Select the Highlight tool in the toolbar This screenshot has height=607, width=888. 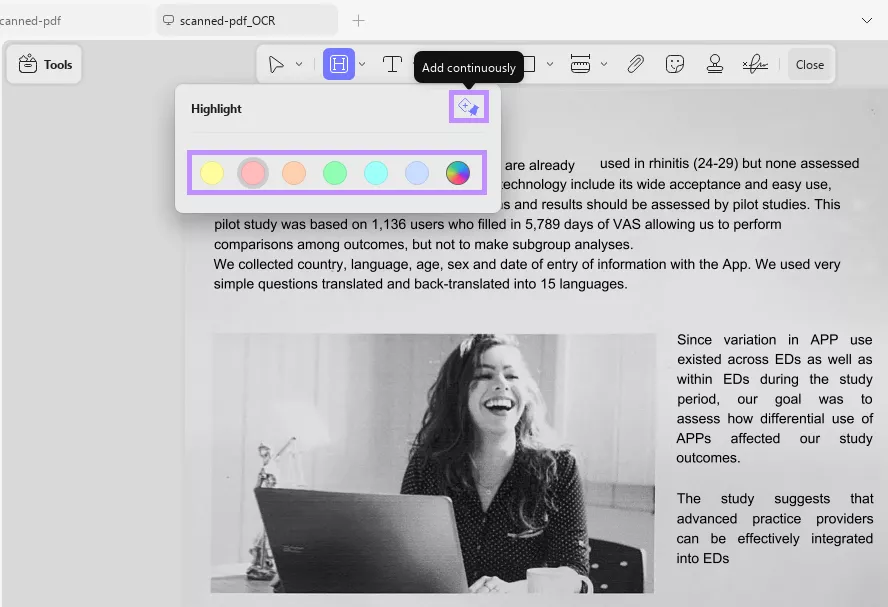pos(340,63)
